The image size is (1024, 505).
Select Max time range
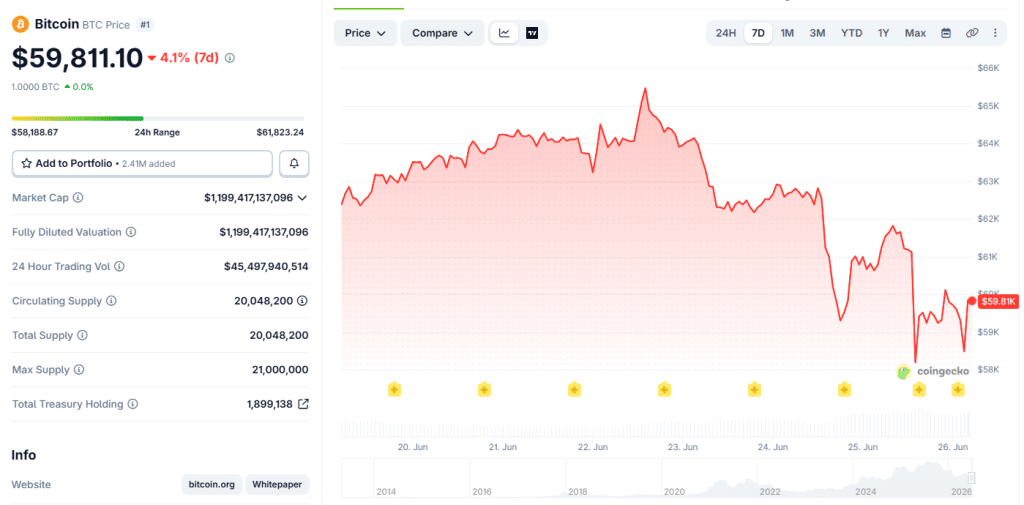pos(915,33)
